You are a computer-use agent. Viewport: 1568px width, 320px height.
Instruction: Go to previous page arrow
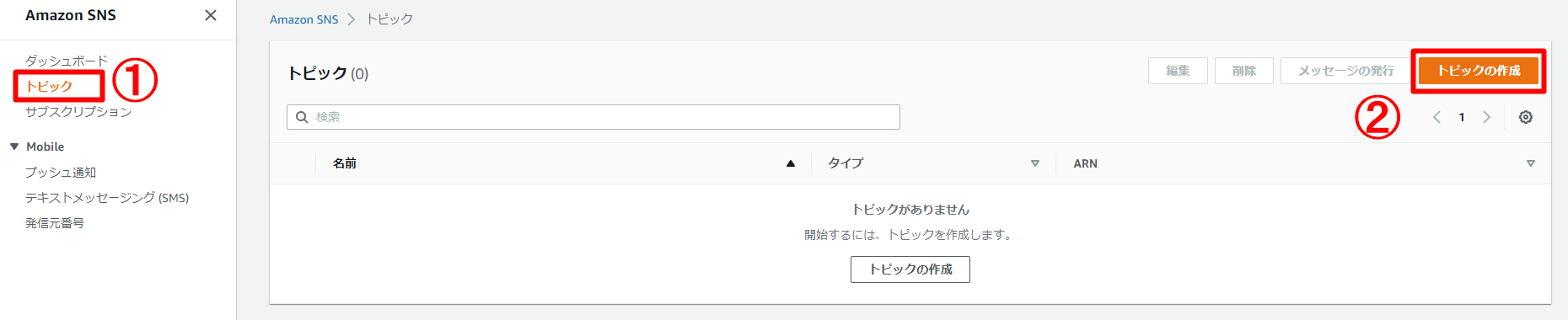click(x=1436, y=117)
